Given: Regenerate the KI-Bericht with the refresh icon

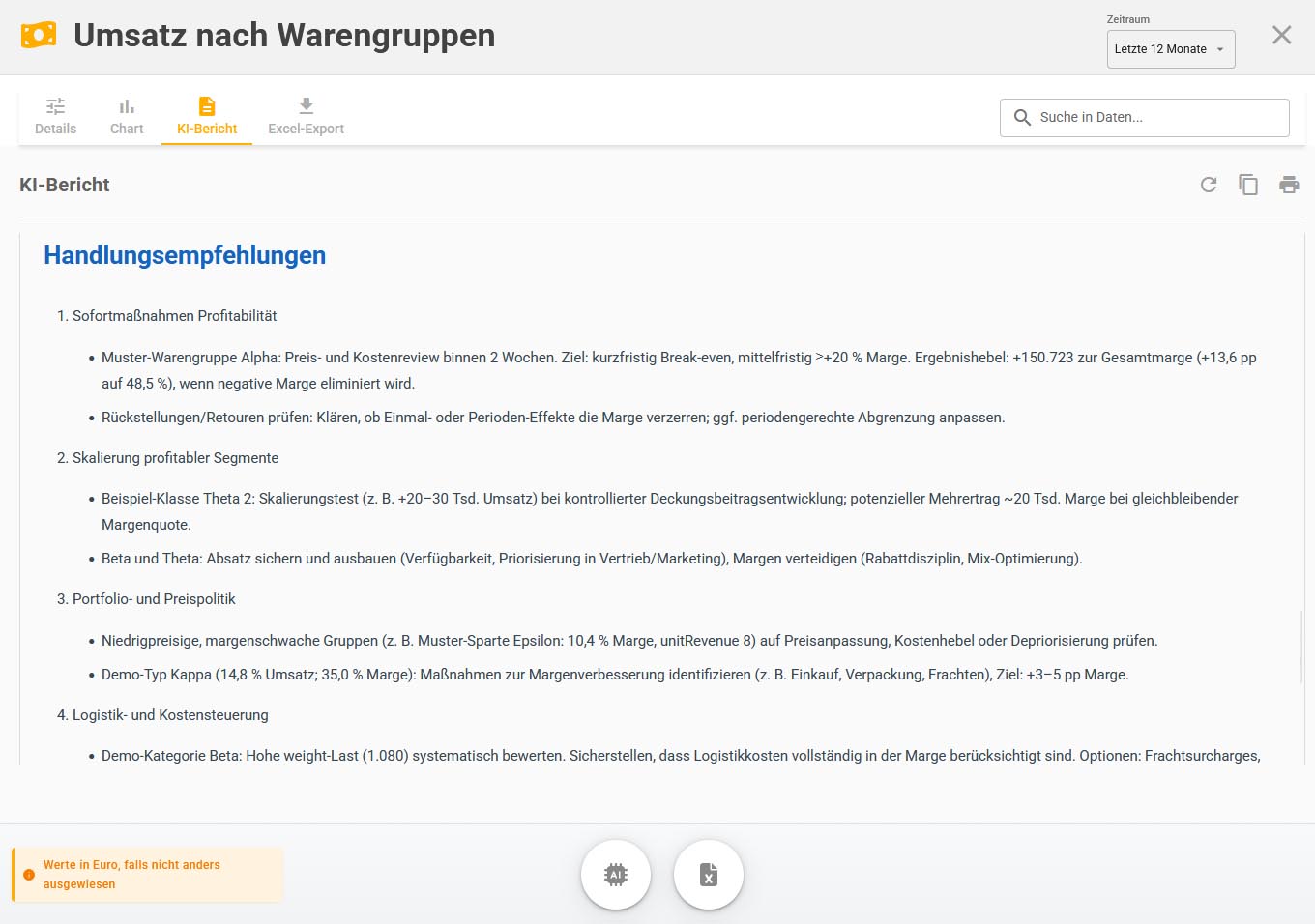Looking at the screenshot, I should click(x=1209, y=185).
